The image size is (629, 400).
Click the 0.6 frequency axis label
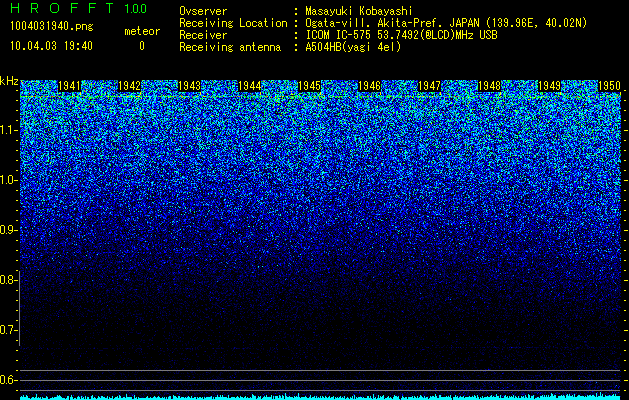pyautogui.click(x=8, y=380)
